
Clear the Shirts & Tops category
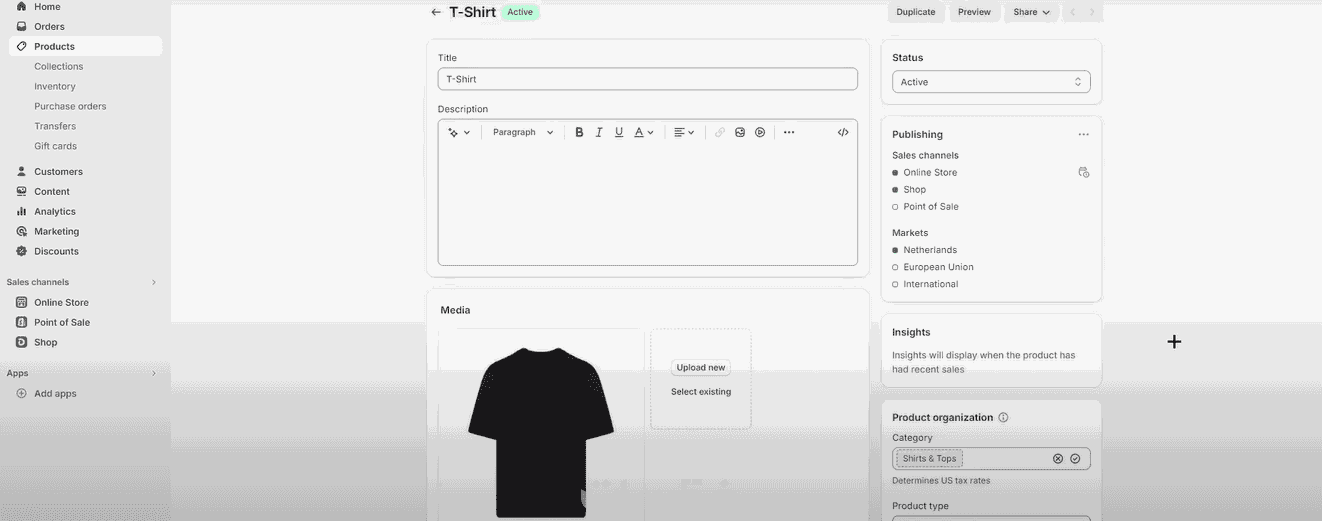pyautogui.click(x=1058, y=459)
